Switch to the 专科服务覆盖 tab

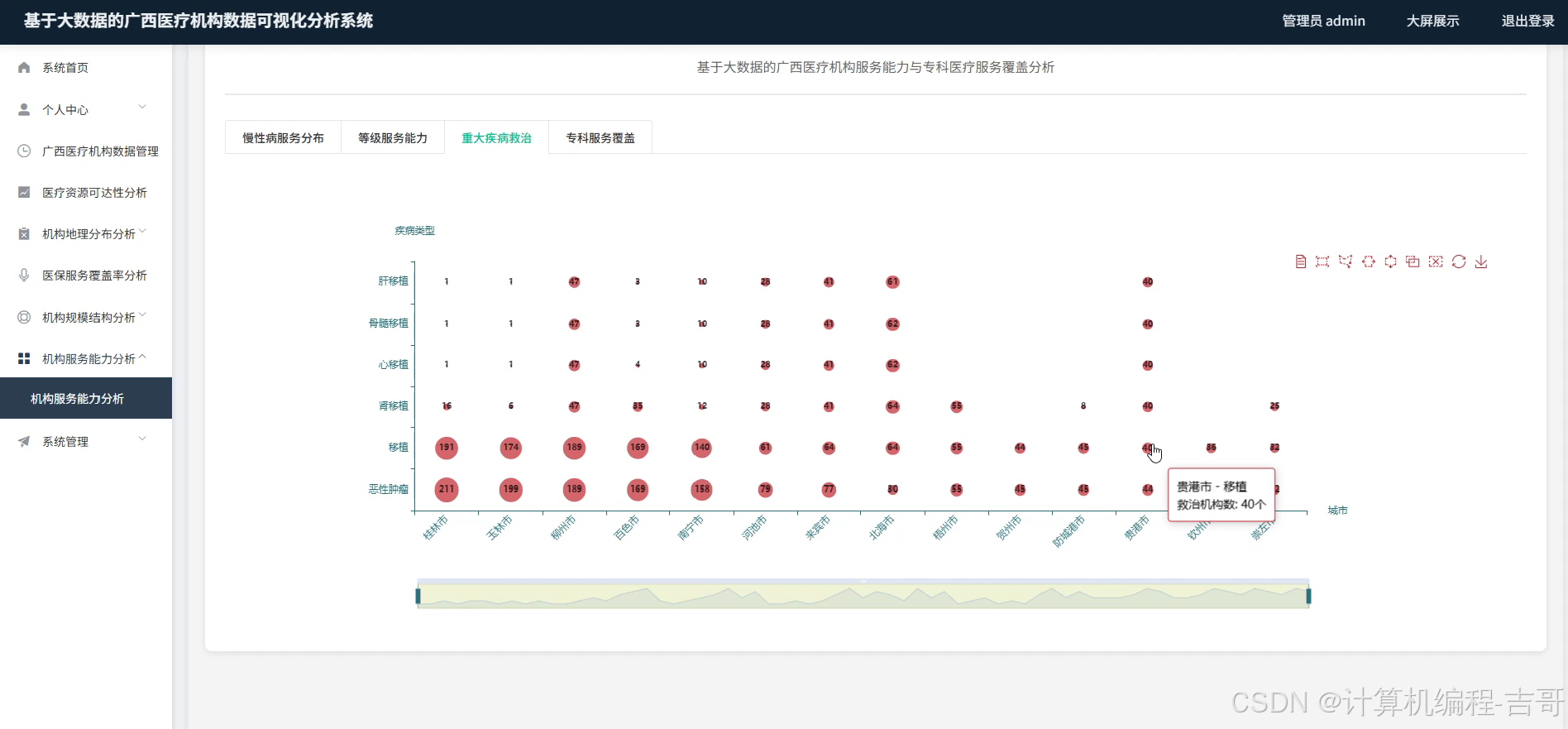[600, 137]
